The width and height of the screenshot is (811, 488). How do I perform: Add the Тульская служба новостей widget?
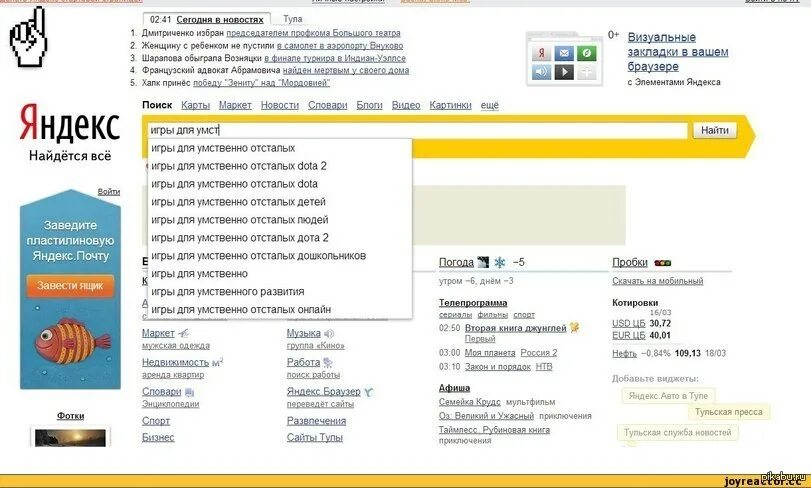(678, 432)
